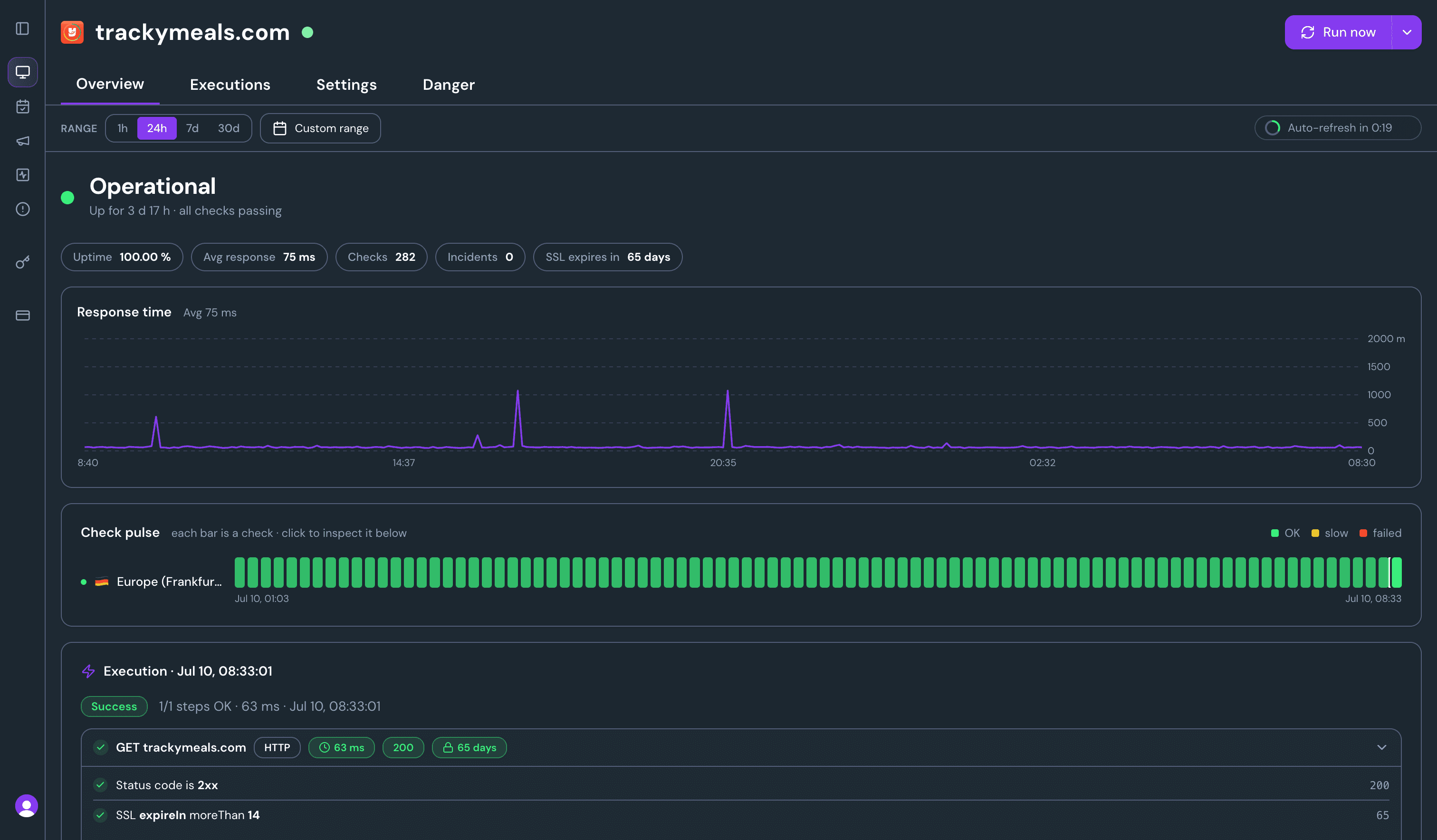Click the green check beside GET trackymeals.com
The height and width of the screenshot is (840, 1437).
point(101,747)
